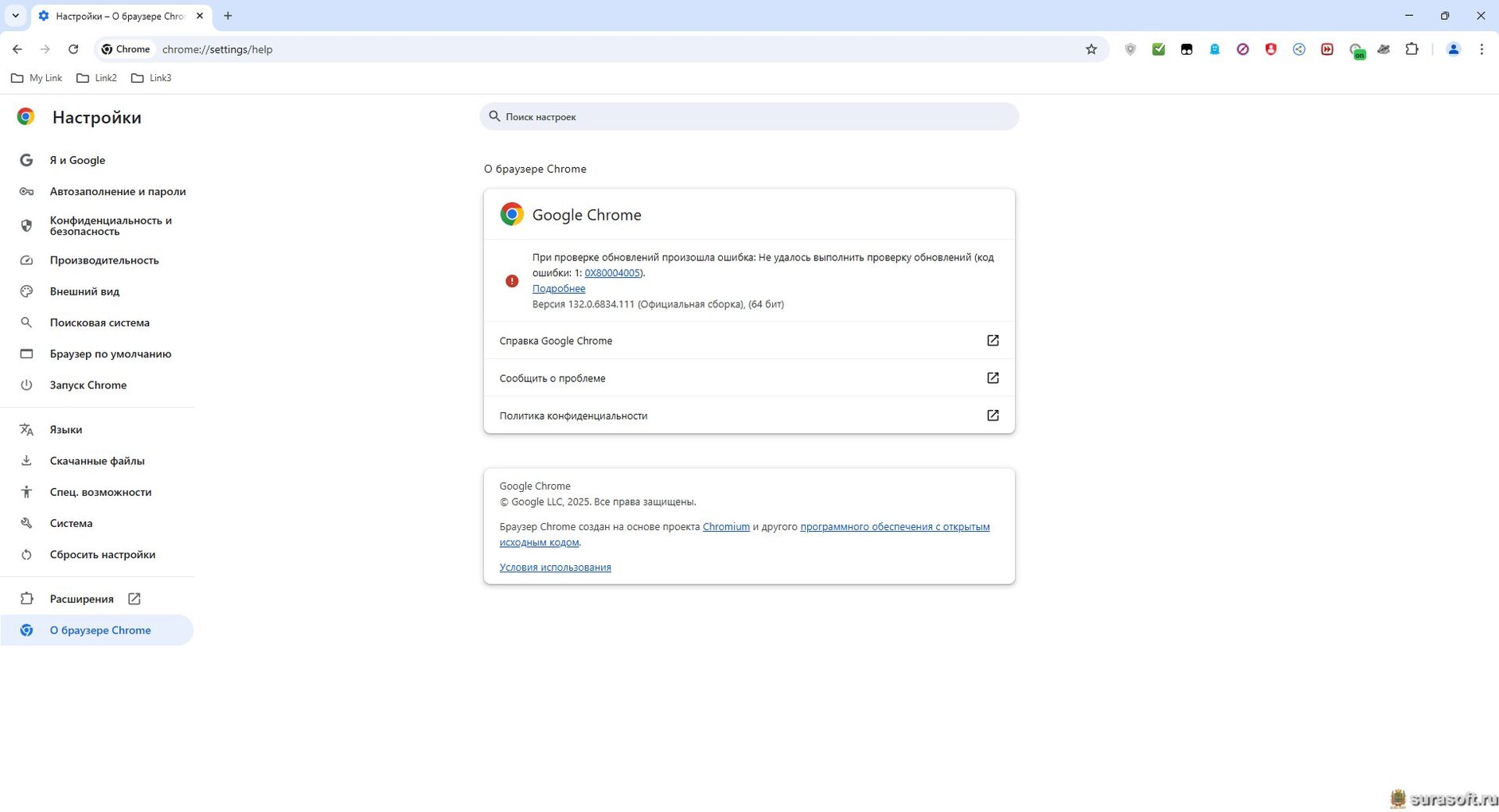This screenshot has height=812, width=1499.
Task: Open Скачанные файлы settings
Action: (97, 461)
